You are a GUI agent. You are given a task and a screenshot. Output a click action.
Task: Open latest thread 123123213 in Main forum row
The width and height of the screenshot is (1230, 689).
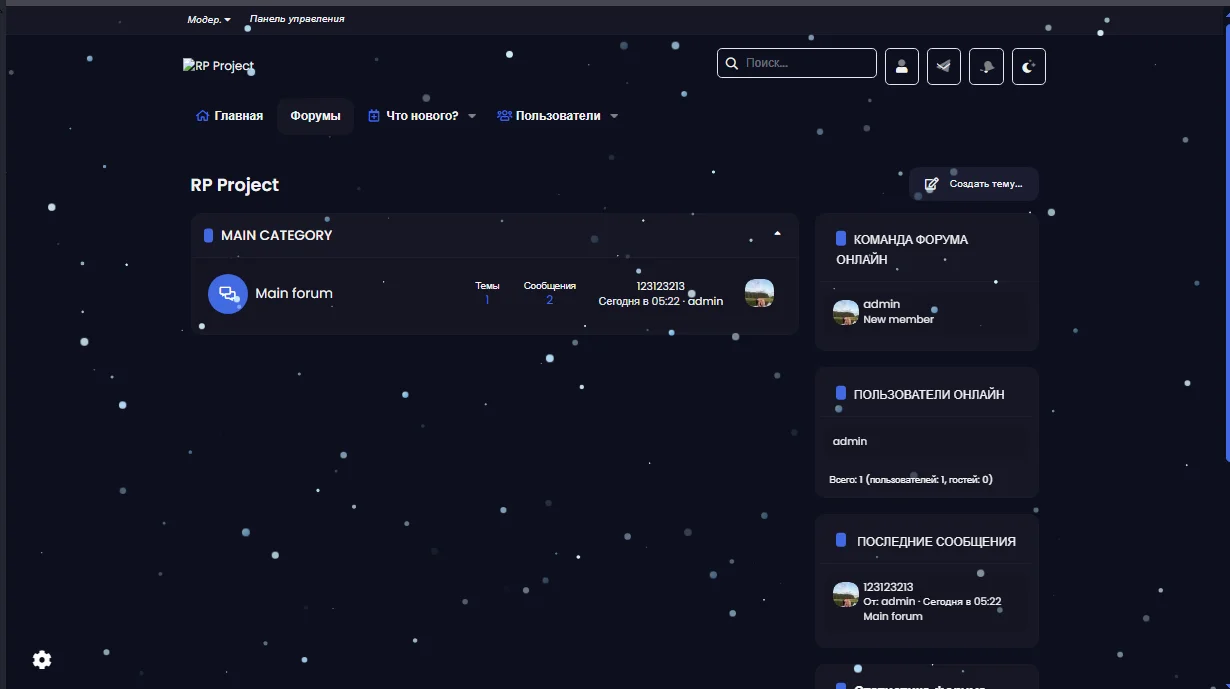660,286
